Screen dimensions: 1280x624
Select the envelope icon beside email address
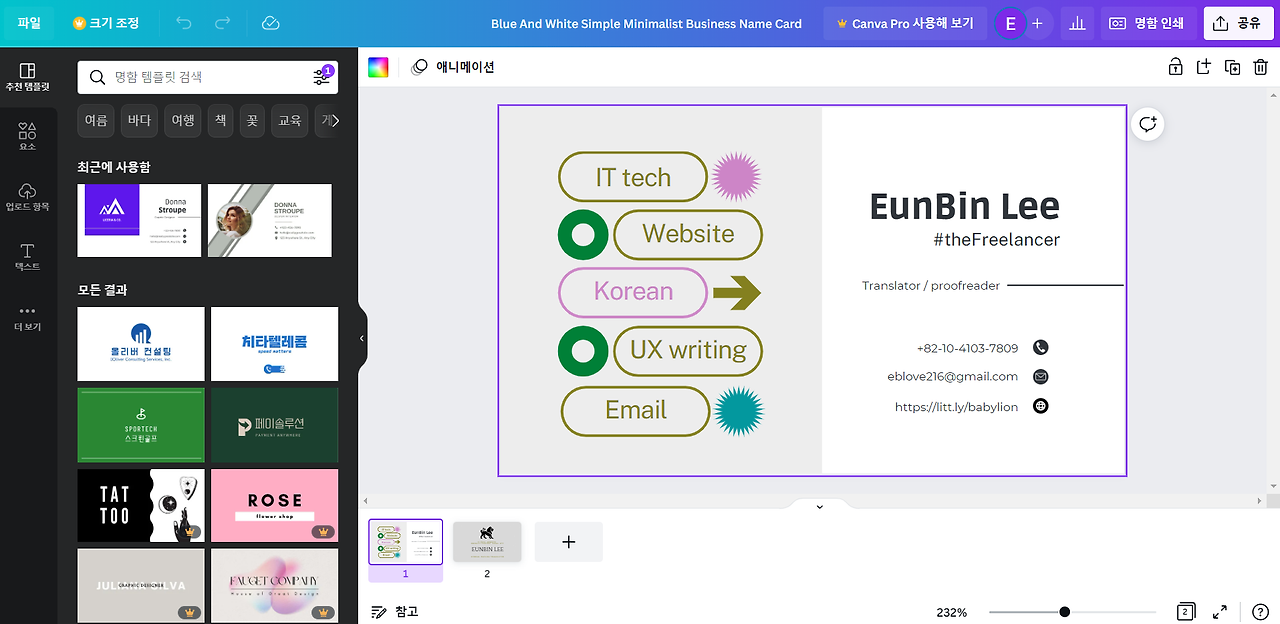[1040, 377]
